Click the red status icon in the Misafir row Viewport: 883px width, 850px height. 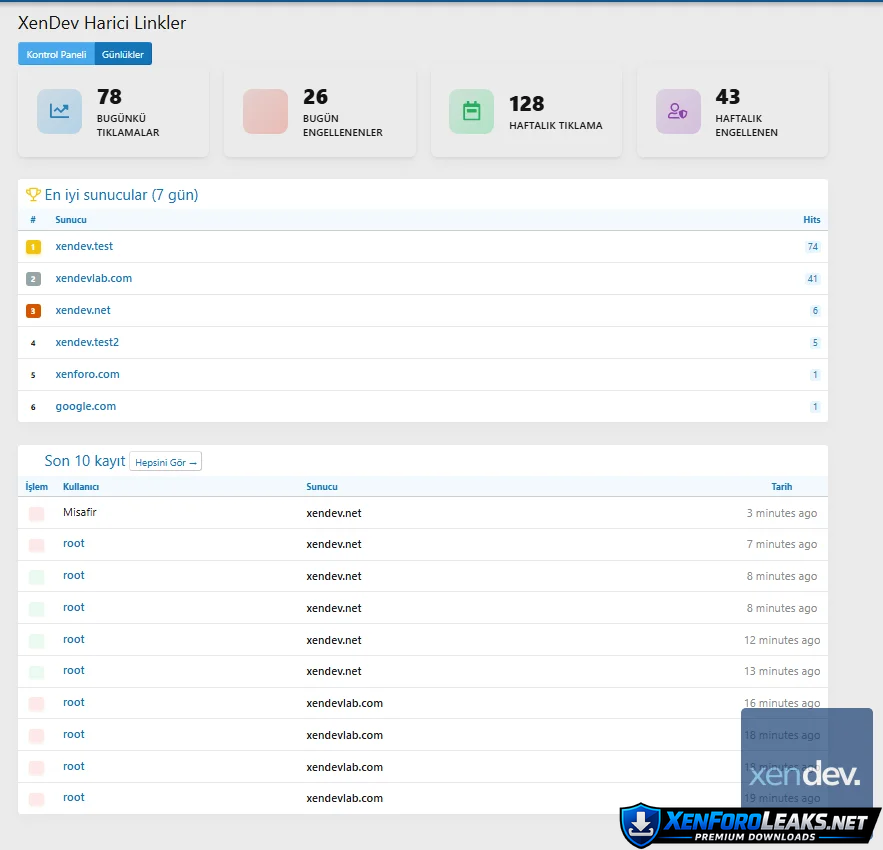pos(36,513)
